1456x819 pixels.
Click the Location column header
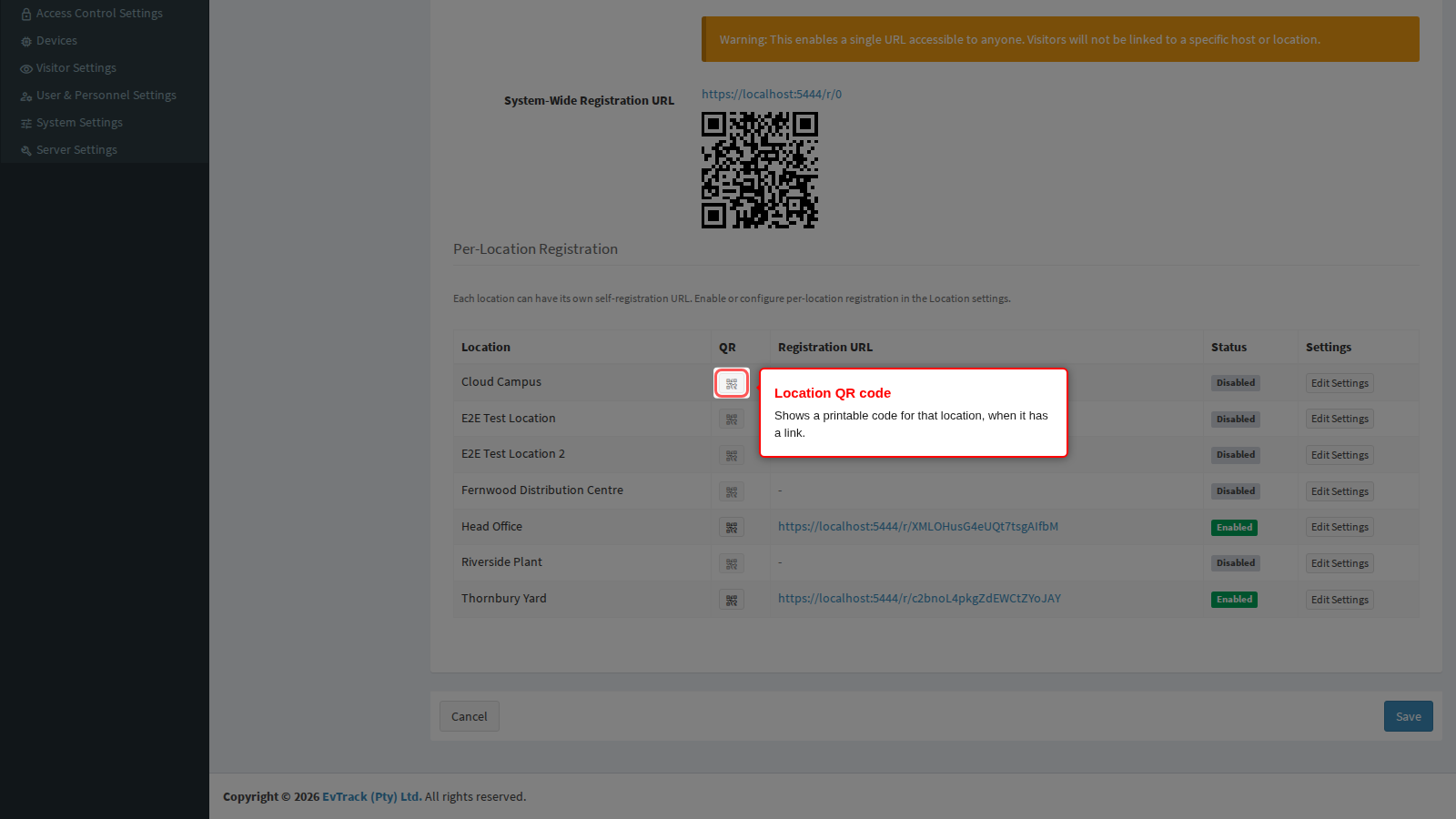pyautogui.click(x=486, y=347)
